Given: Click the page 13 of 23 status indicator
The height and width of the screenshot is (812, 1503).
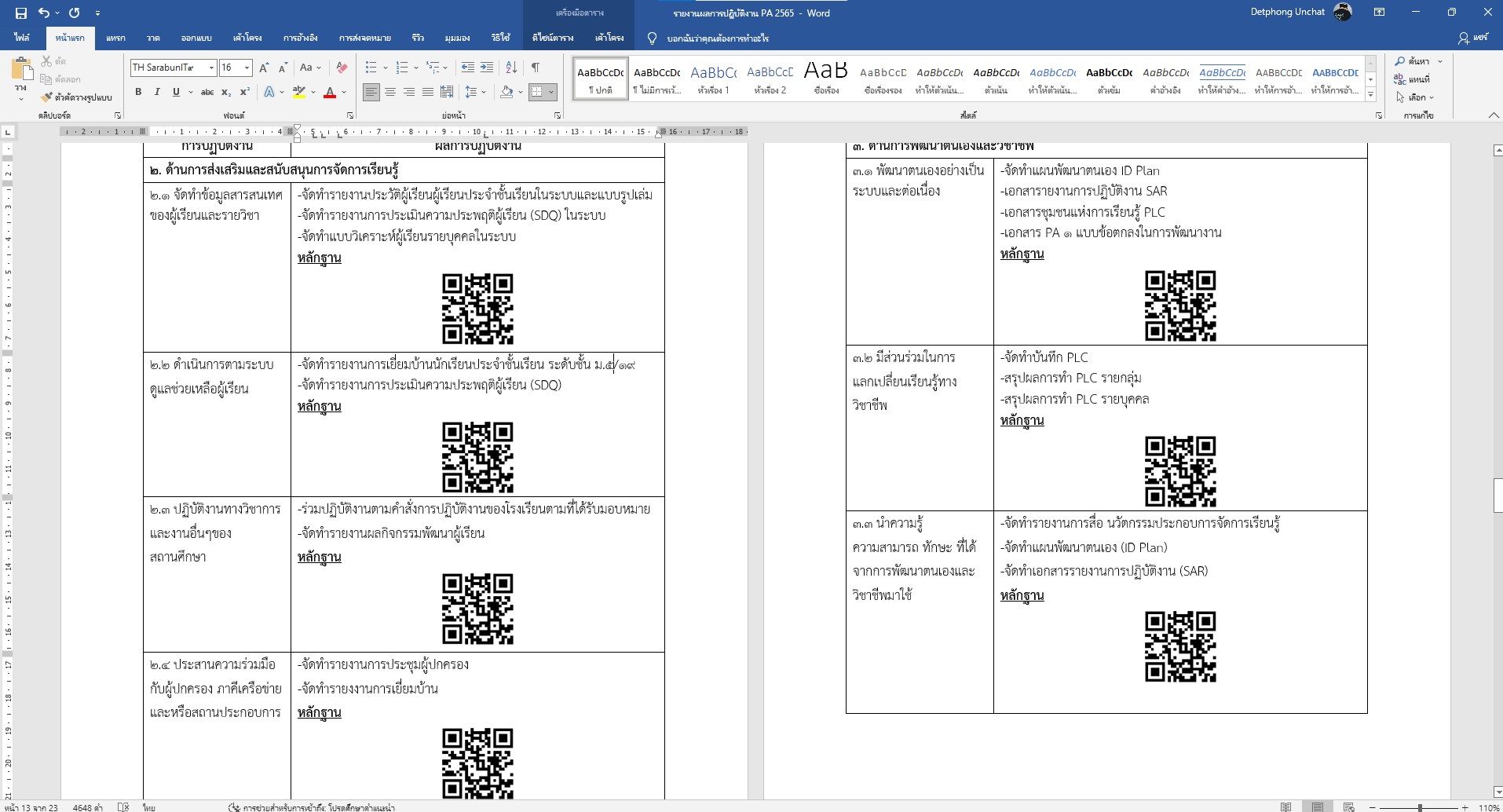Looking at the screenshot, I should 31,807.
